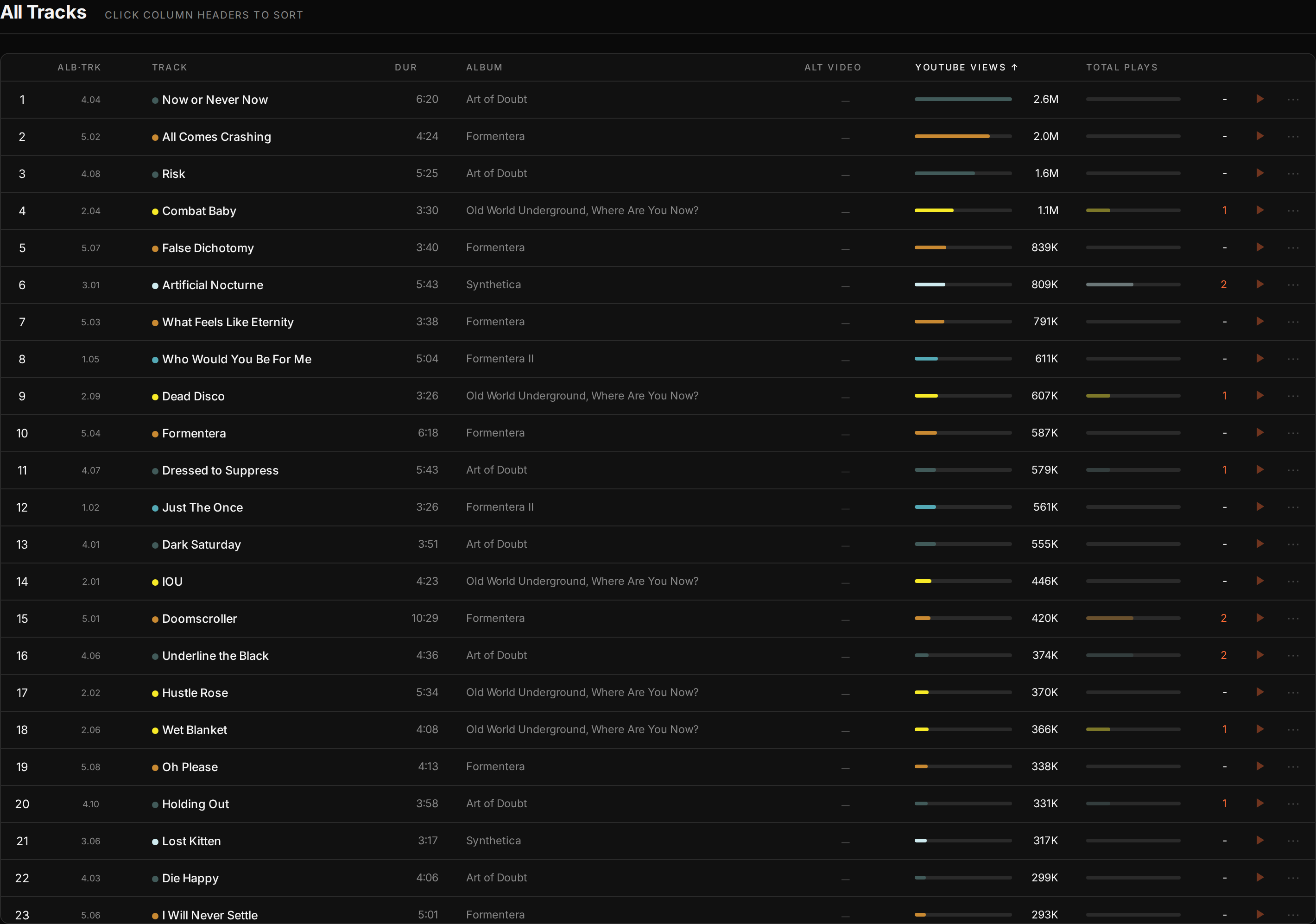Play the track Now or Never Now
Image resolution: width=1316 pixels, height=924 pixels.
[x=1260, y=99]
